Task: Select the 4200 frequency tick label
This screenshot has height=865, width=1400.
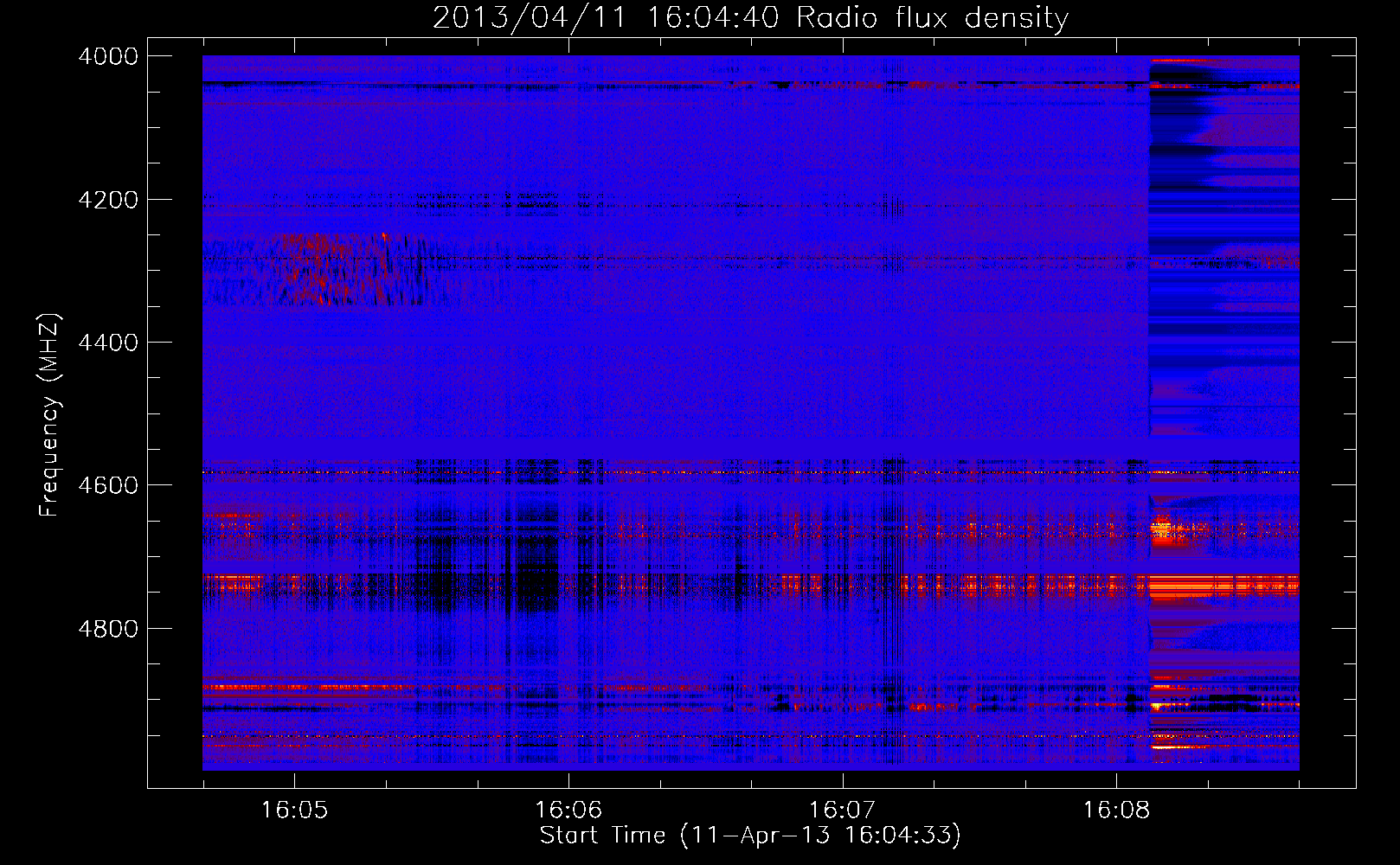Action: (108, 200)
